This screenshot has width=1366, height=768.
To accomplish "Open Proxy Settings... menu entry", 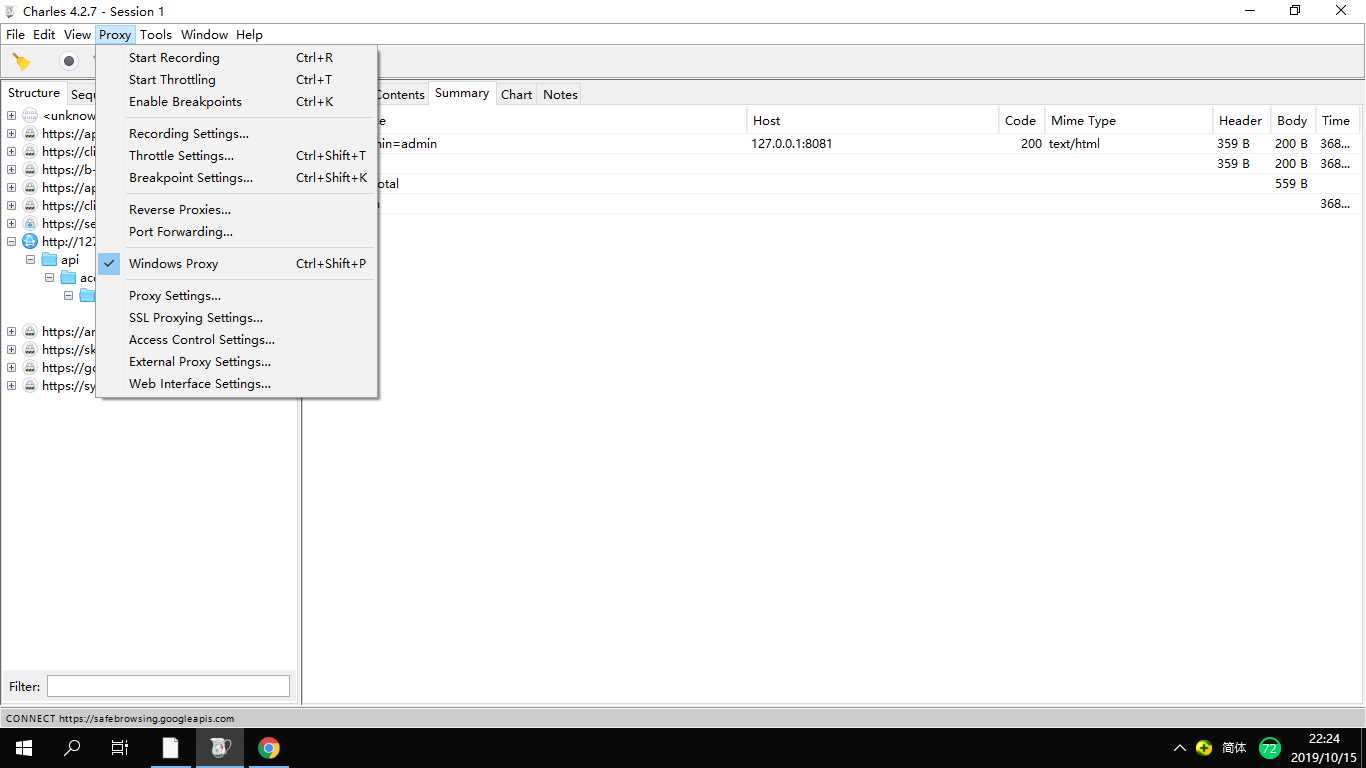I will (237, 296).
